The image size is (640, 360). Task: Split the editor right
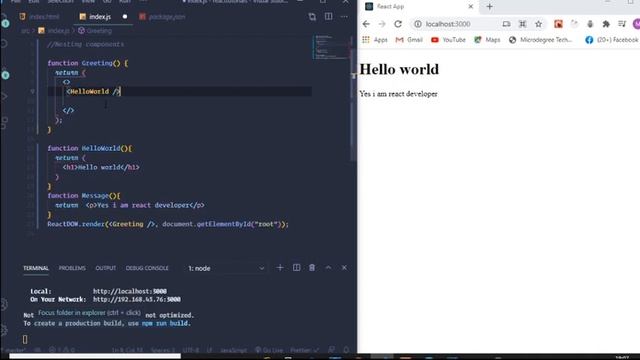click(x=329, y=17)
